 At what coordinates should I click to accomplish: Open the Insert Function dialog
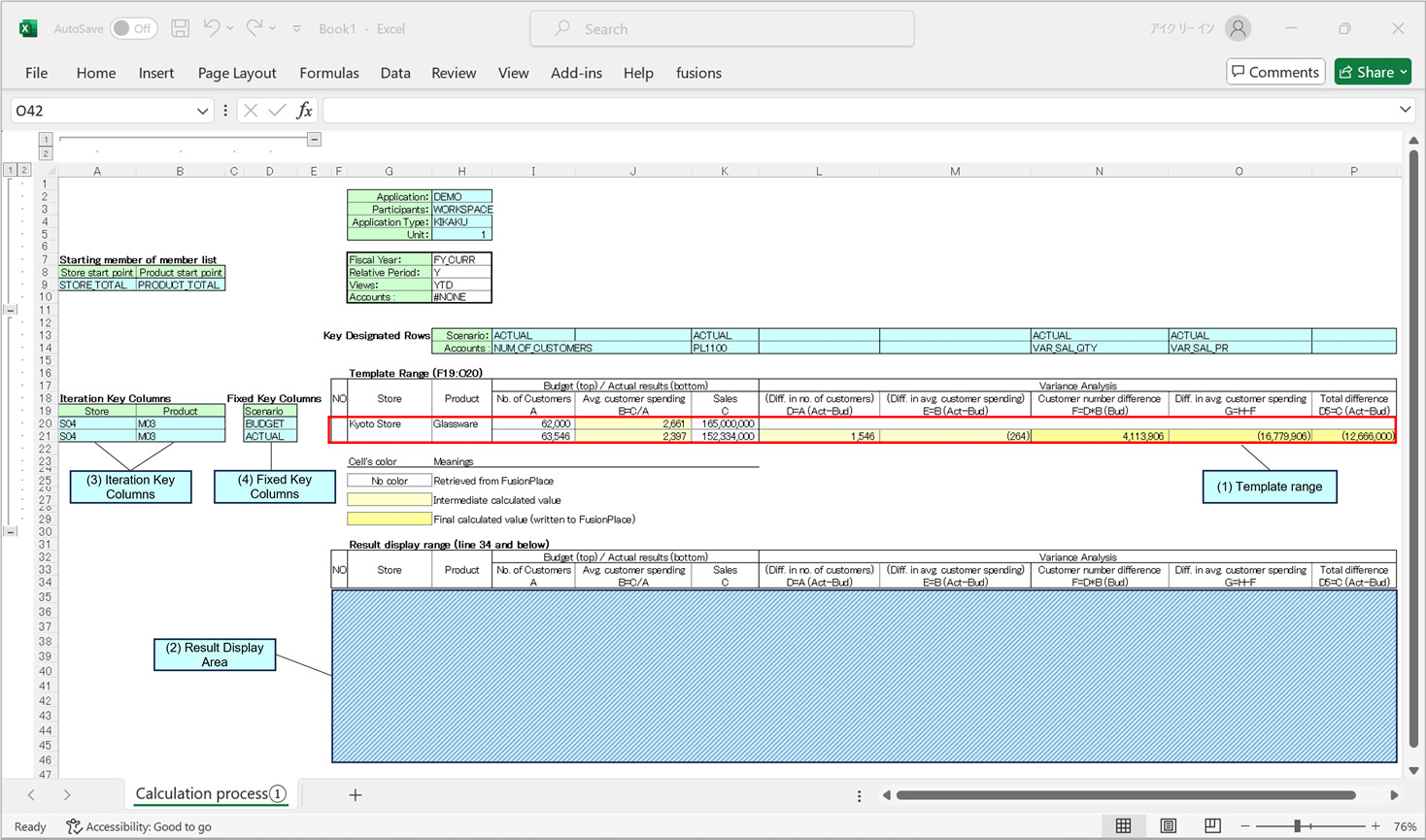[x=303, y=110]
